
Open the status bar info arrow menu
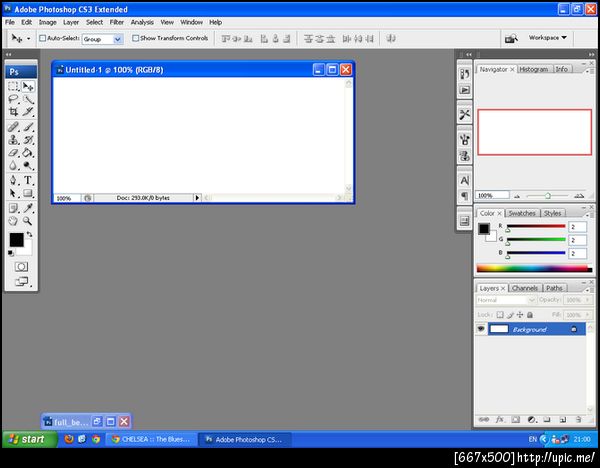[197, 198]
